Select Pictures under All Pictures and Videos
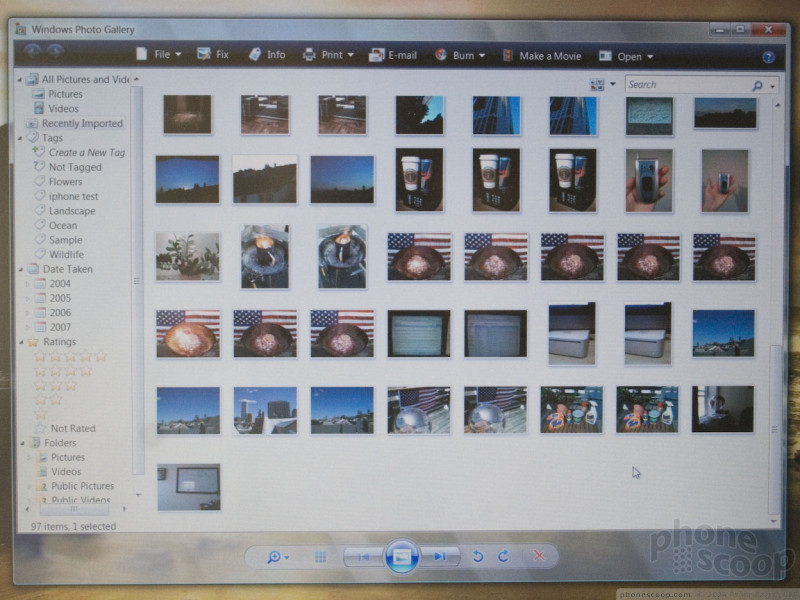The image size is (800, 600). tap(65, 94)
